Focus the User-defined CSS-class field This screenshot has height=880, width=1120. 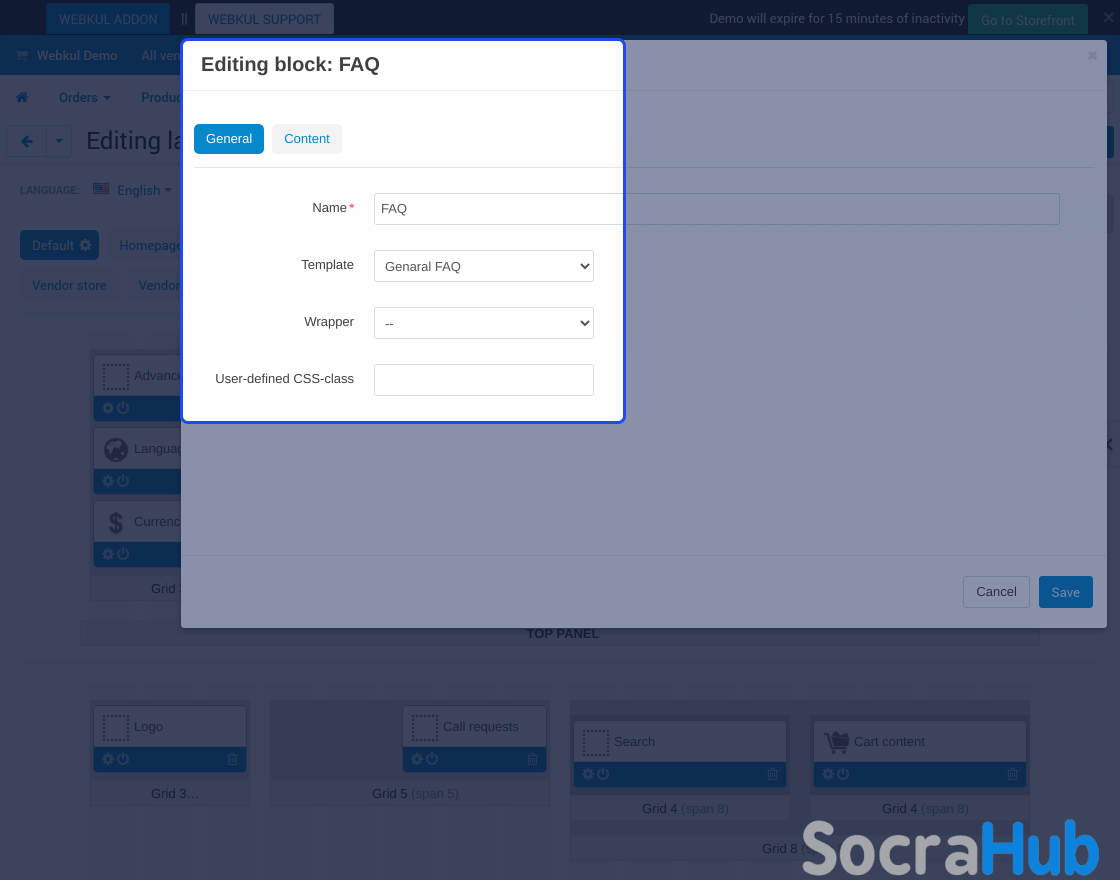(484, 379)
